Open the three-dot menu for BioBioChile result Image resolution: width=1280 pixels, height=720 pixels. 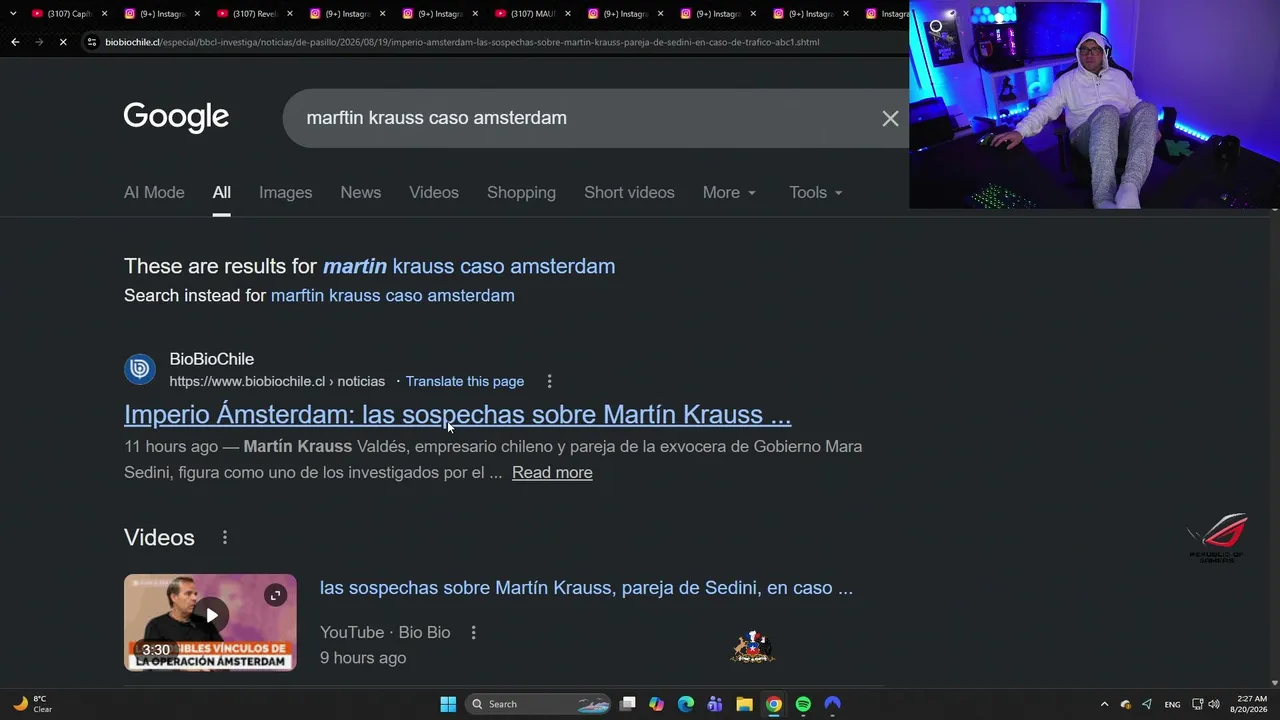[x=549, y=381]
